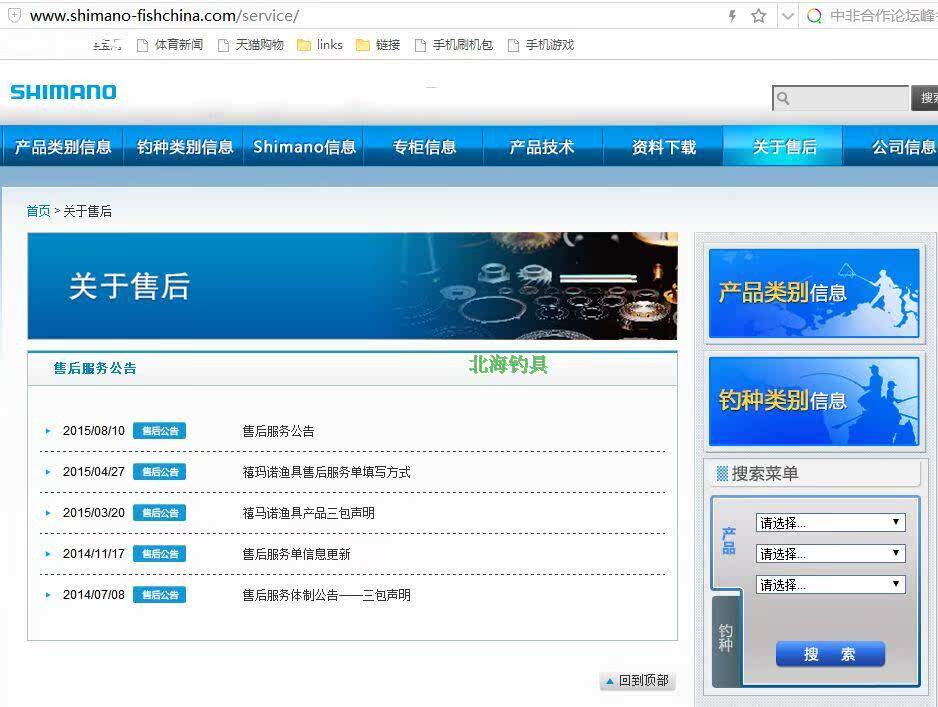Open the 产品类别信息 navigation menu

tap(63, 147)
